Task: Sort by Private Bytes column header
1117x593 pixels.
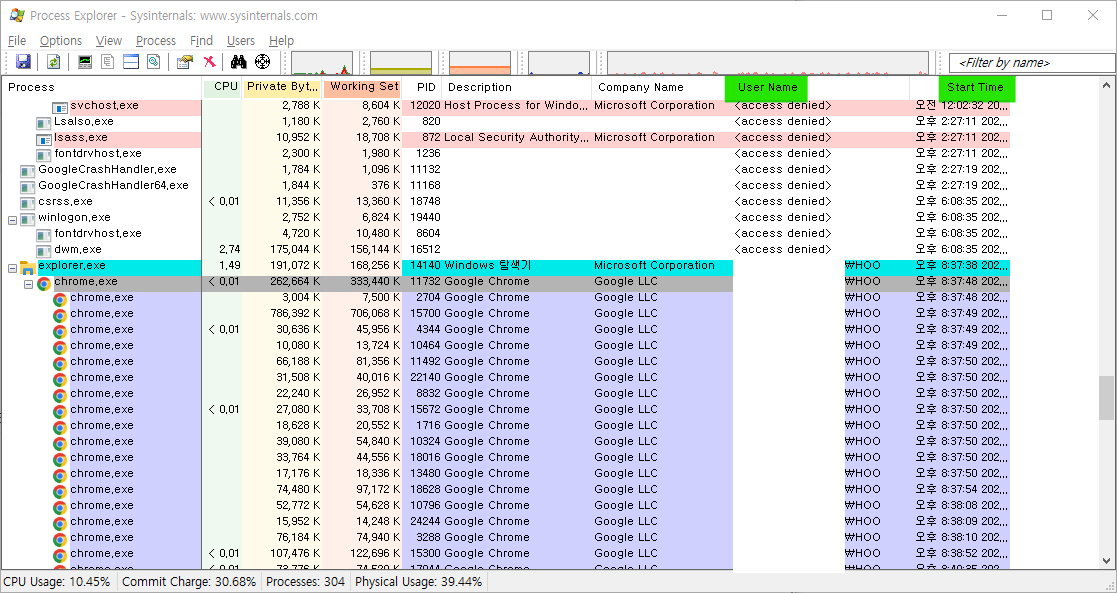Action: pos(283,88)
